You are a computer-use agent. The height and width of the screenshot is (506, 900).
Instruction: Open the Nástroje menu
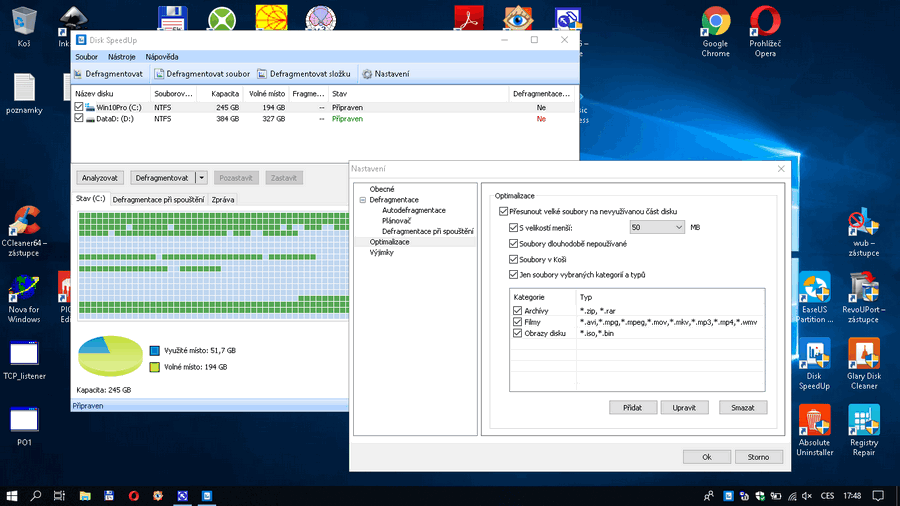[121, 57]
